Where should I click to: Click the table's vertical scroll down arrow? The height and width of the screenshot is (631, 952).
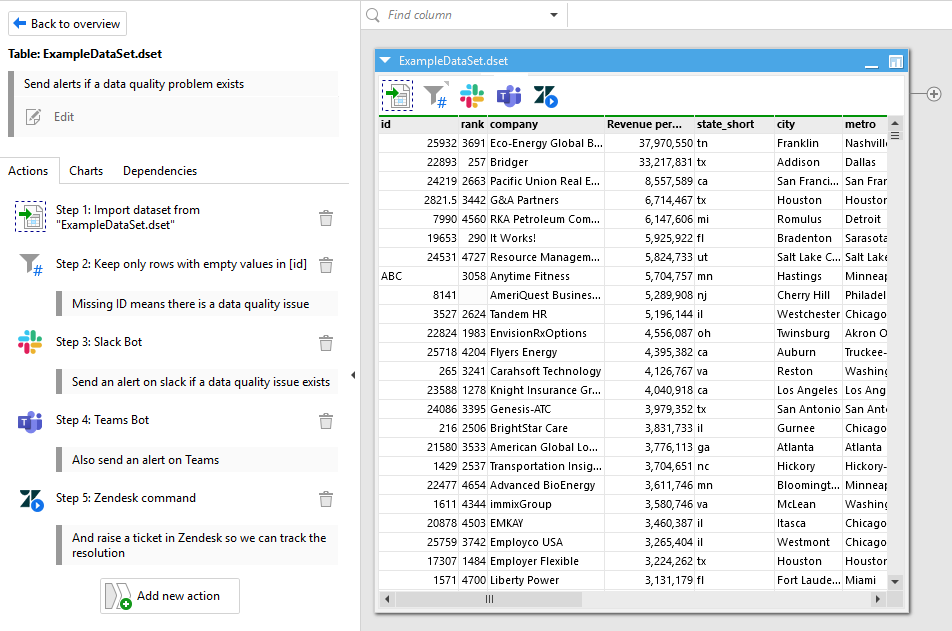click(895, 581)
